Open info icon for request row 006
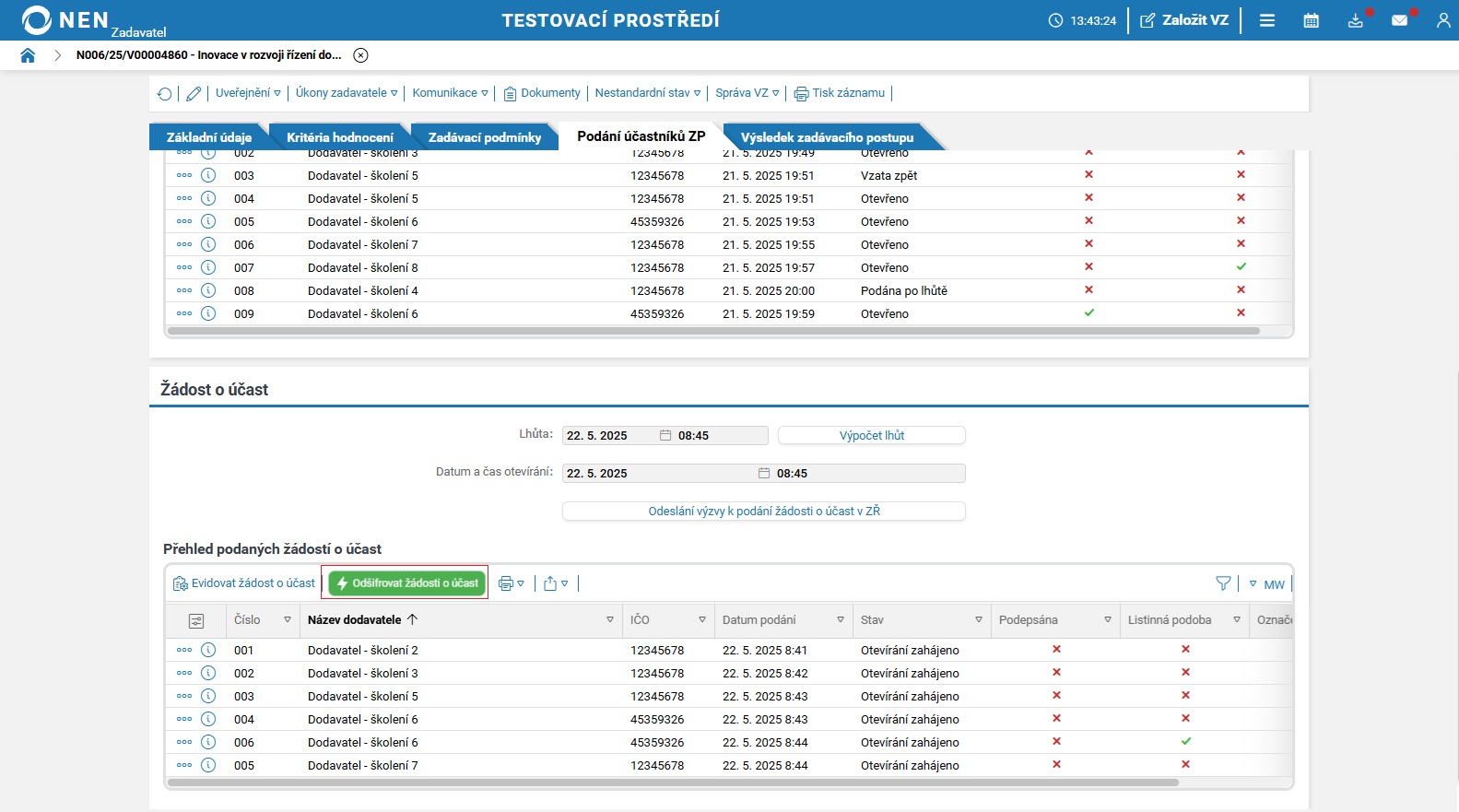 [x=208, y=742]
